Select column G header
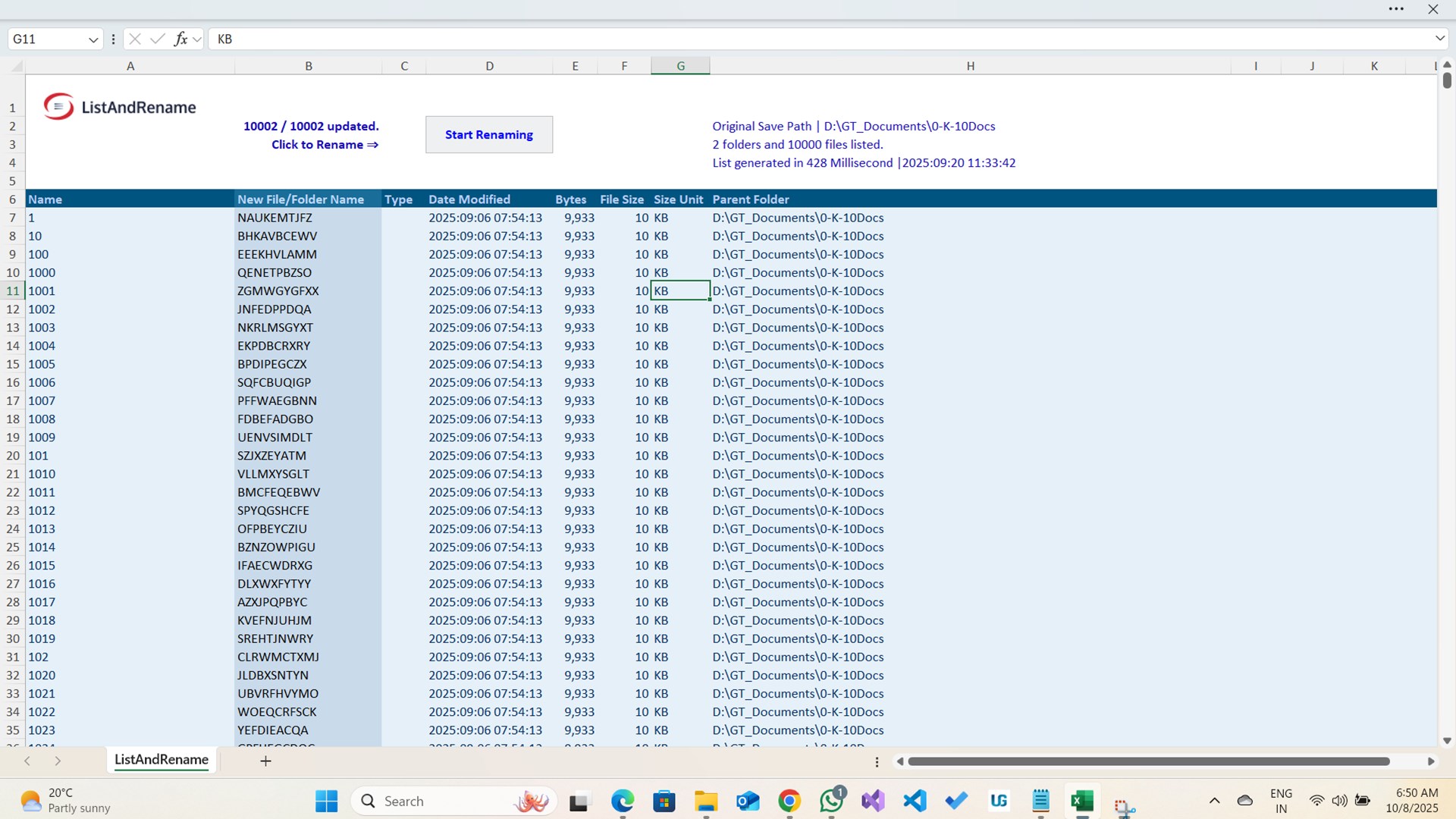The image size is (1456, 819). pos(681,67)
